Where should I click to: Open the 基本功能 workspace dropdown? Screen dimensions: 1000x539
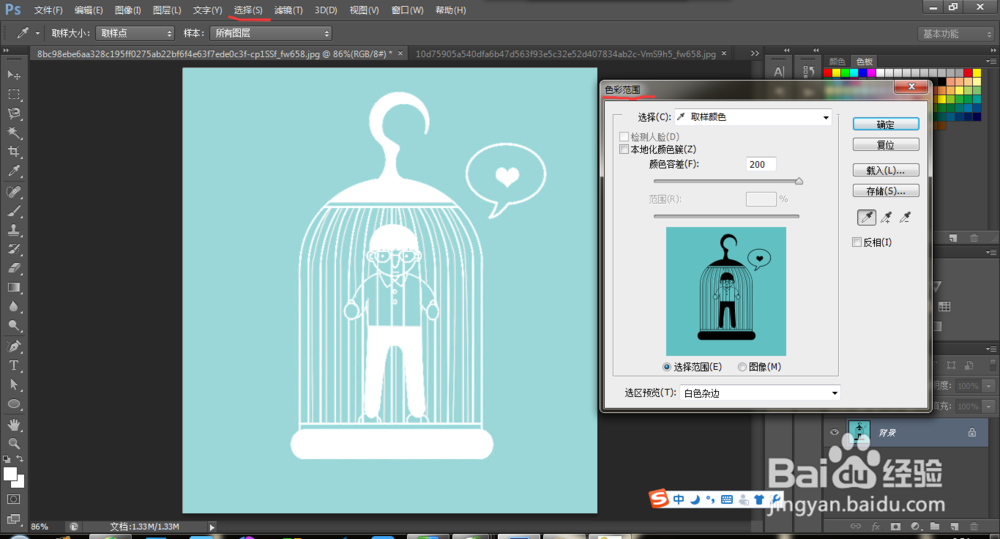956,34
